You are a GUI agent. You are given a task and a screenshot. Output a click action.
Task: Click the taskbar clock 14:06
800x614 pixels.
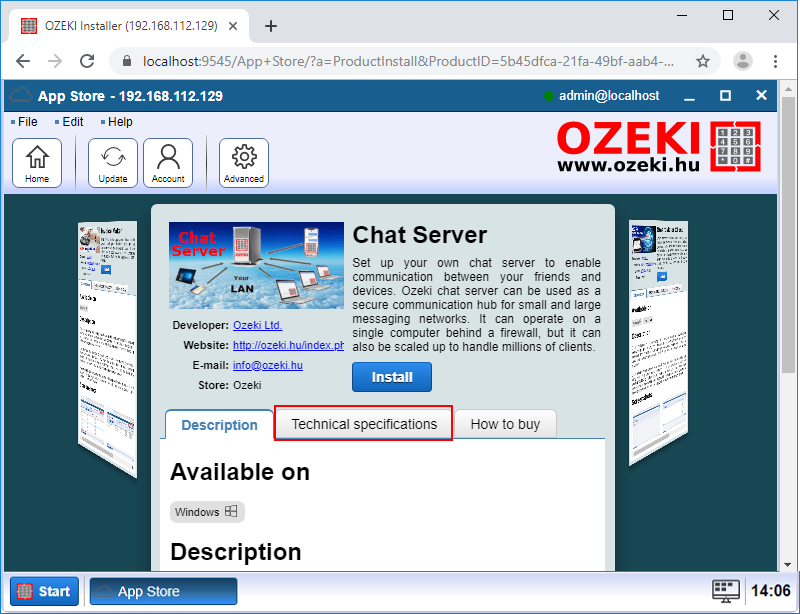[x=771, y=591]
